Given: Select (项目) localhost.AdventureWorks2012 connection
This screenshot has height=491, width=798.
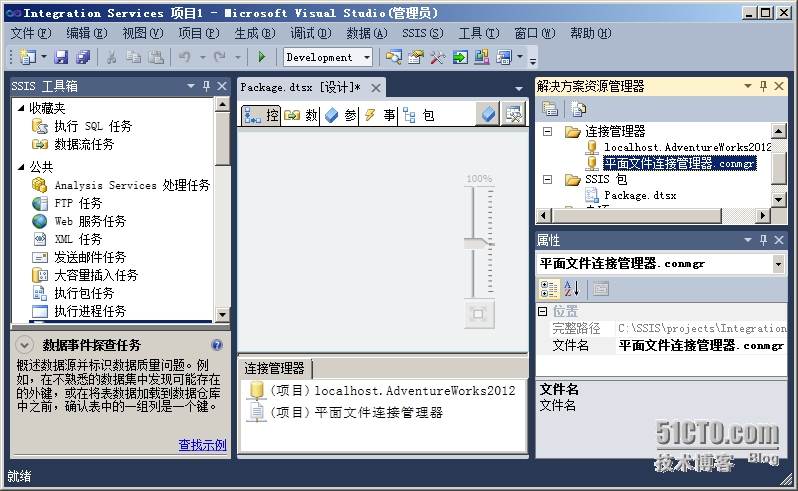Looking at the screenshot, I should (x=393, y=390).
